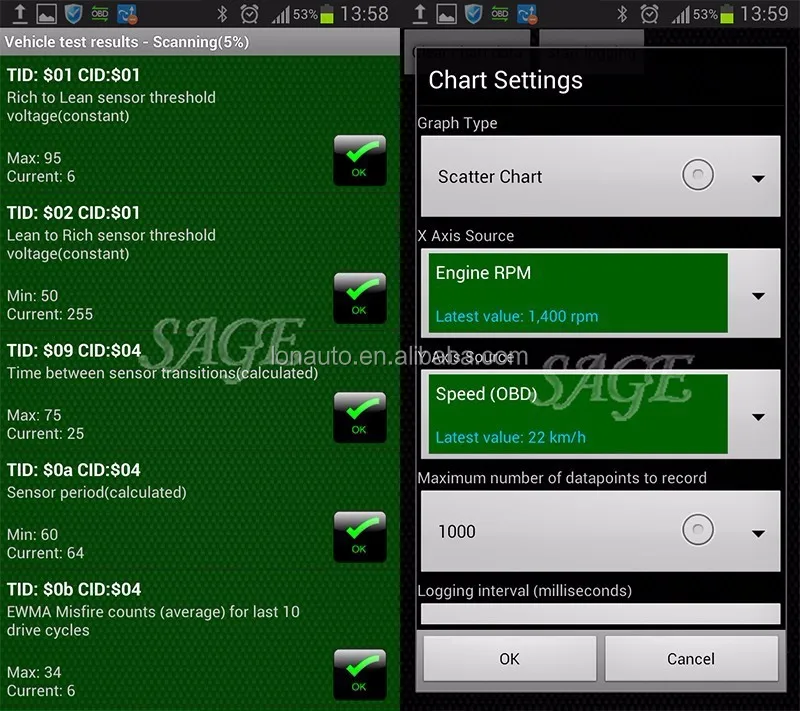800x711 pixels.
Task: Expand the Engine RPM X axis source dropdown
Action: click(758, 296)
